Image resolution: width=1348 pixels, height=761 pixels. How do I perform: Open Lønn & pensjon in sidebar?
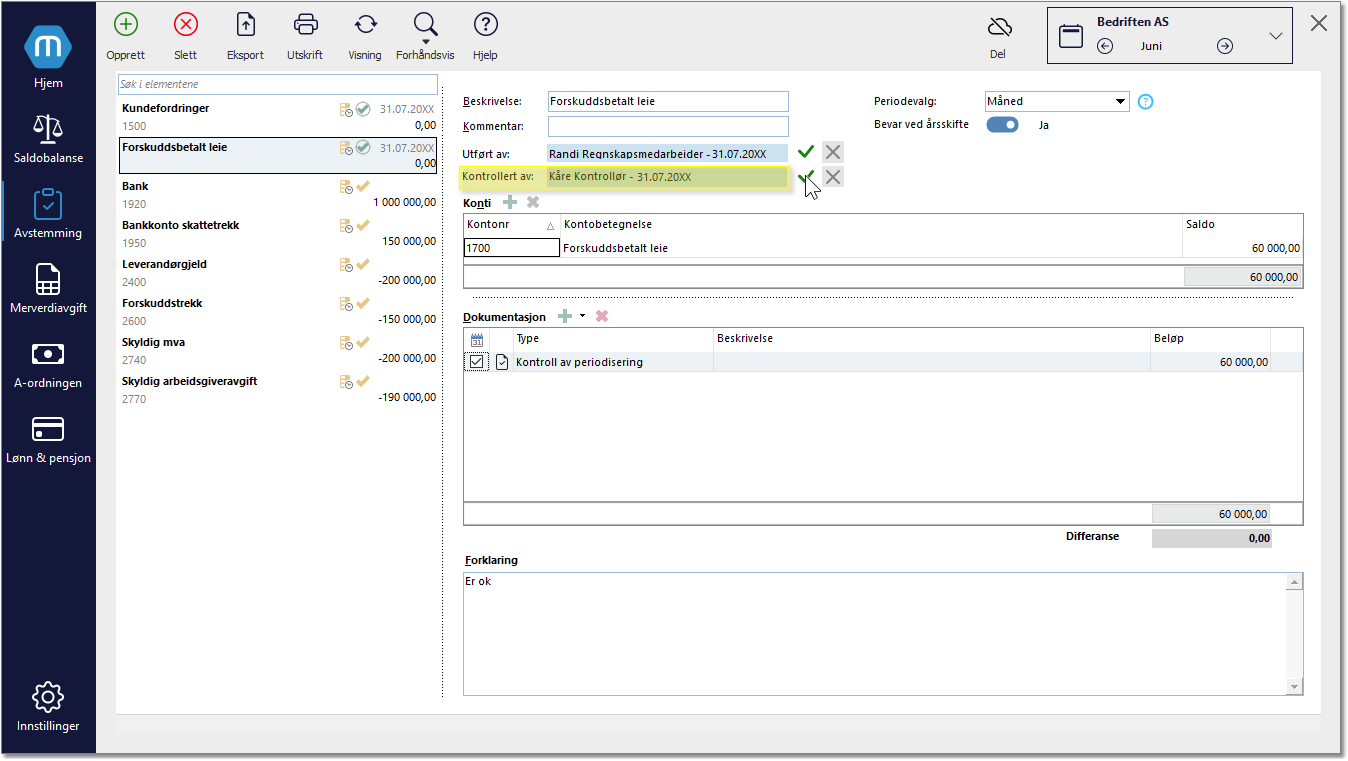coord(48,438)
